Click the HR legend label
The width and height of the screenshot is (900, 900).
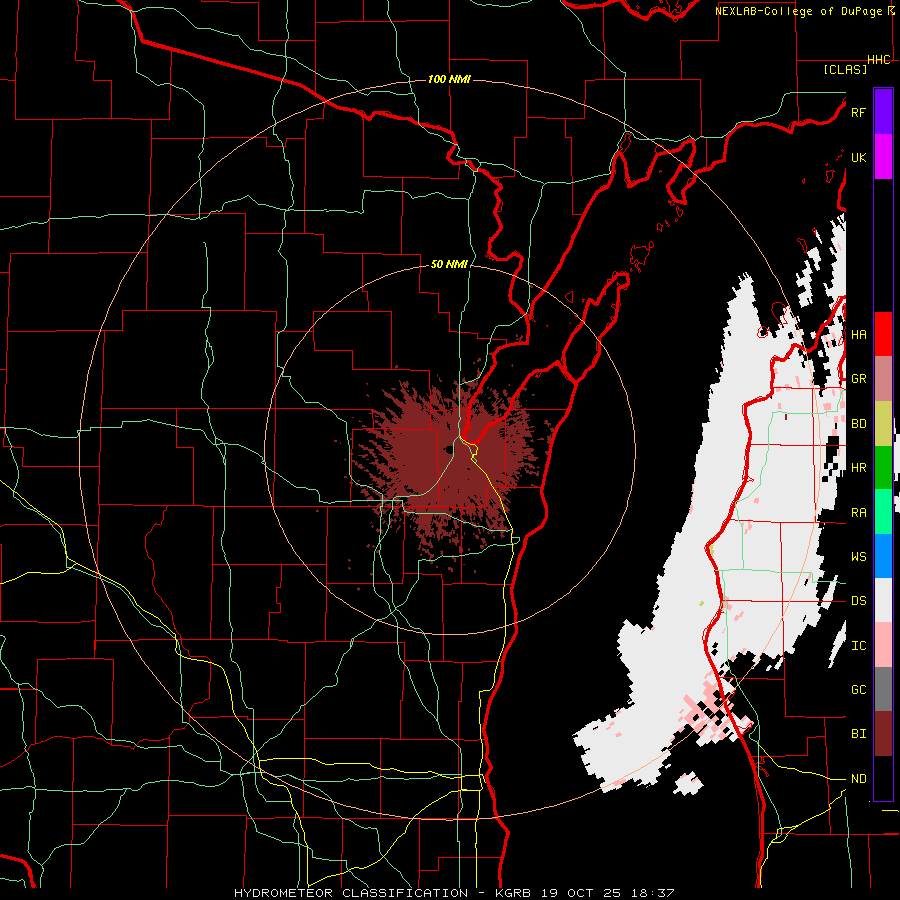click(858, 468)
